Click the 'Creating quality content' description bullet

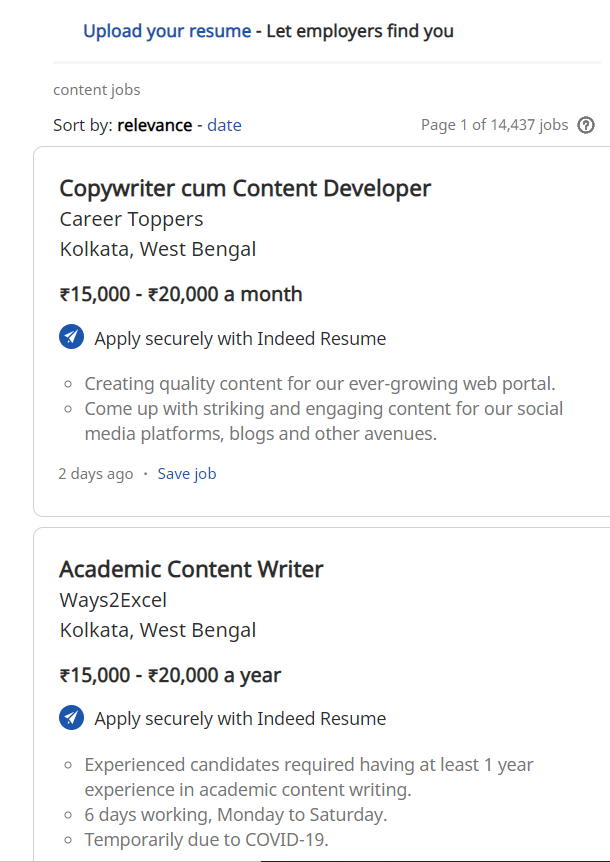320,384
